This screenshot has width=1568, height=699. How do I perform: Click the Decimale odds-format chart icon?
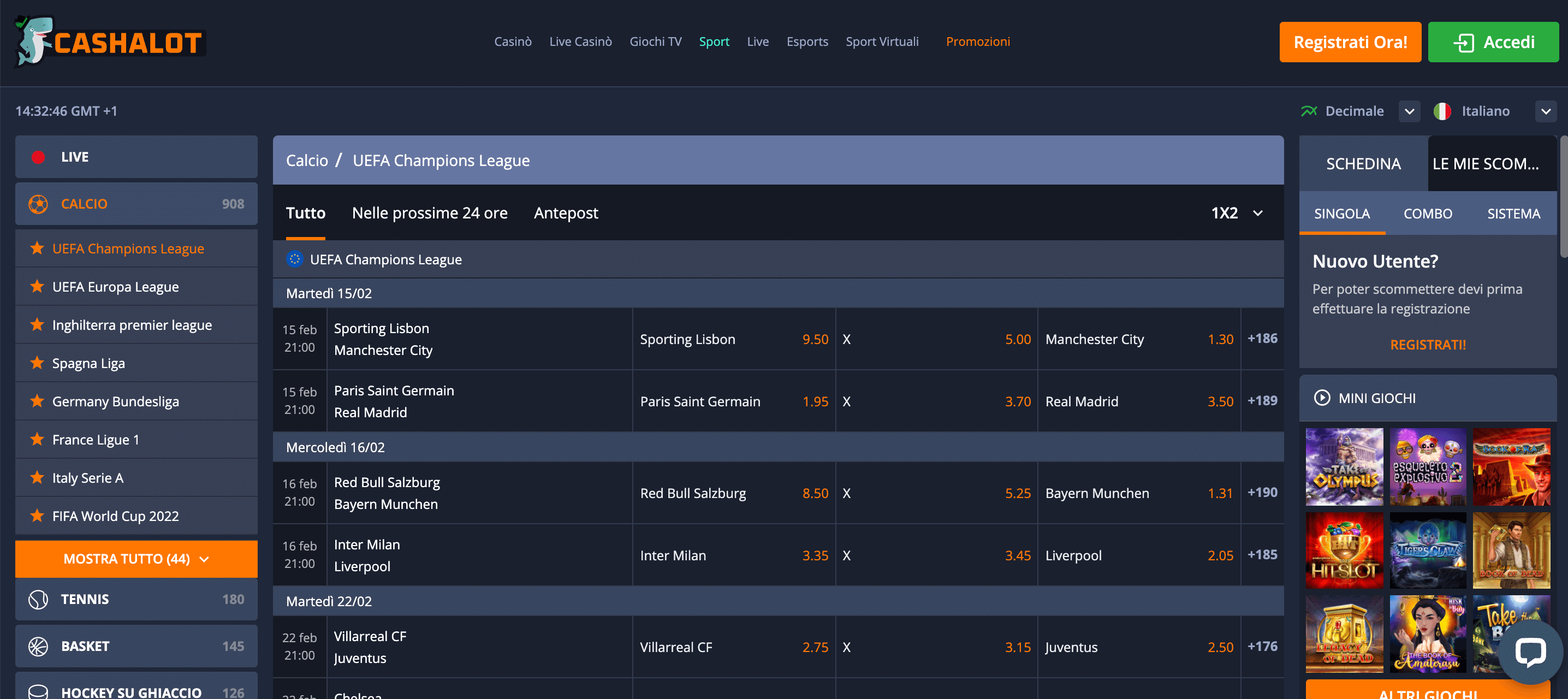(1309, 110)
